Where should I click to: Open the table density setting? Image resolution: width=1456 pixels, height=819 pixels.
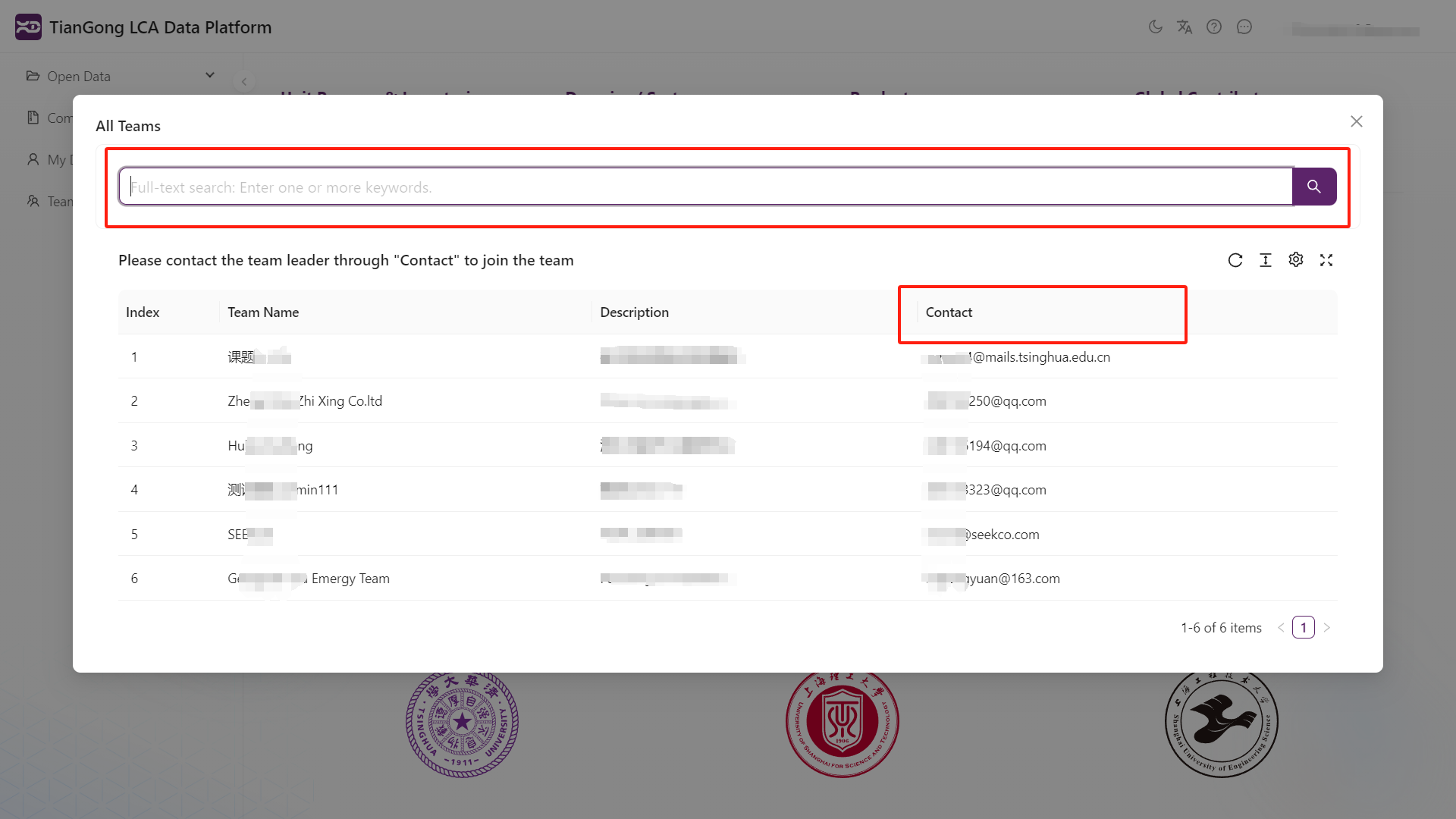(x=1266, y=260)
